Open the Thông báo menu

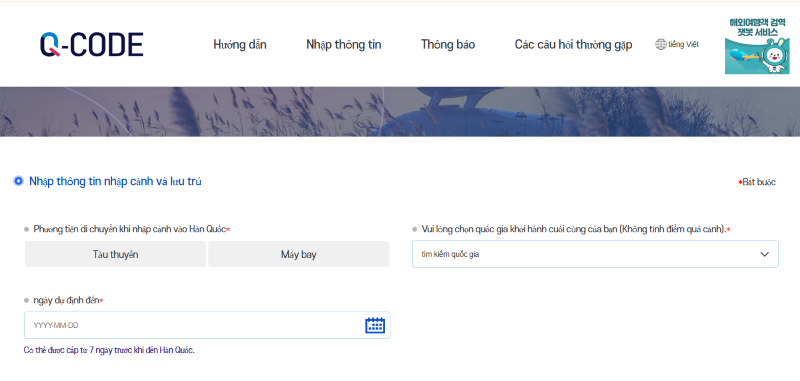coord(448,45)
